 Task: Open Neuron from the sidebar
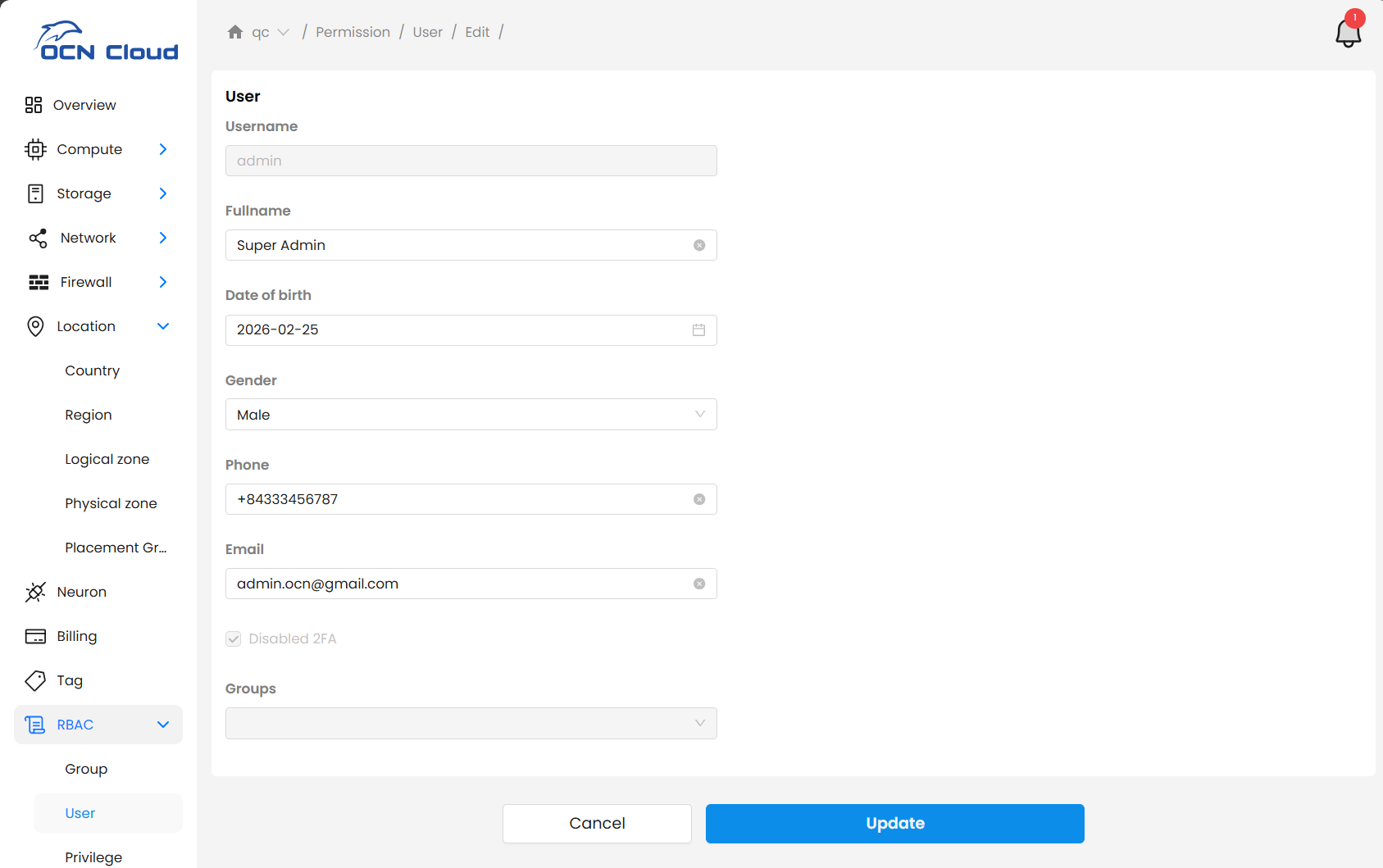pos(81,592)
